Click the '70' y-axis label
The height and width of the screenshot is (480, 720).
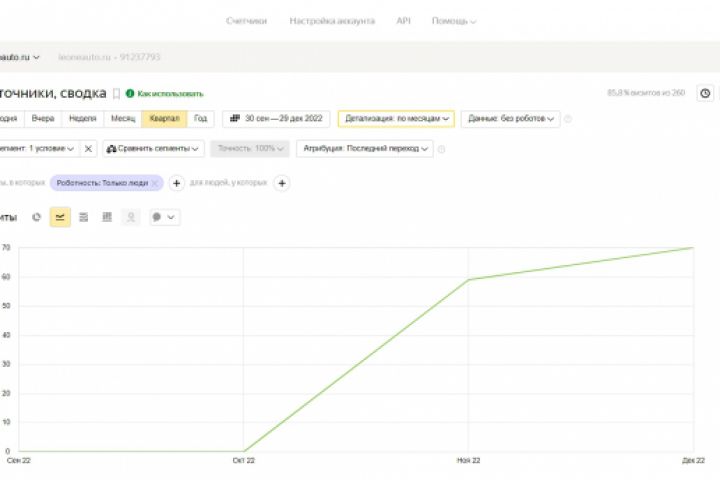tap(6, 248)
